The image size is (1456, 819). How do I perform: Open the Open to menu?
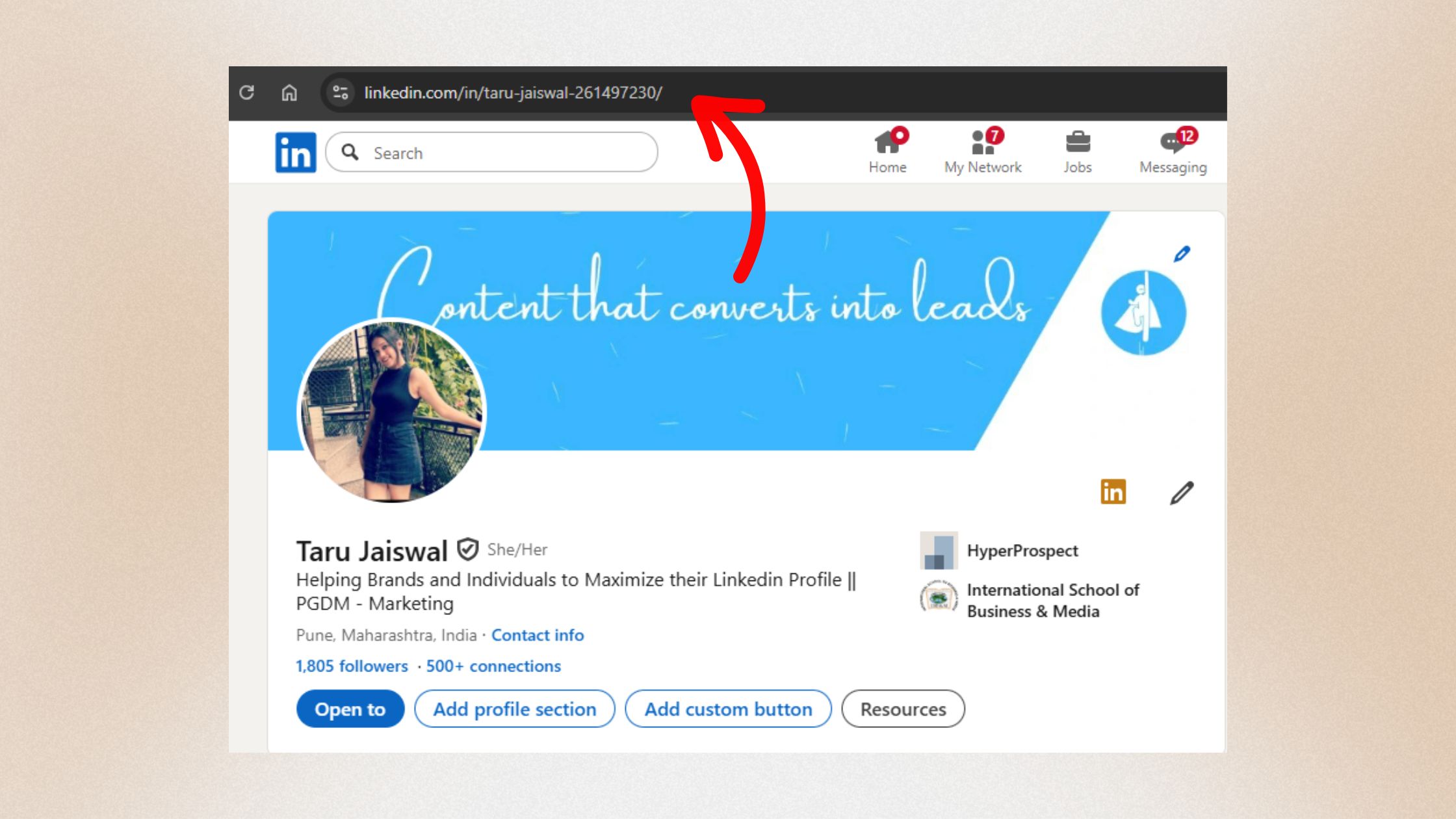coord(350,709)
